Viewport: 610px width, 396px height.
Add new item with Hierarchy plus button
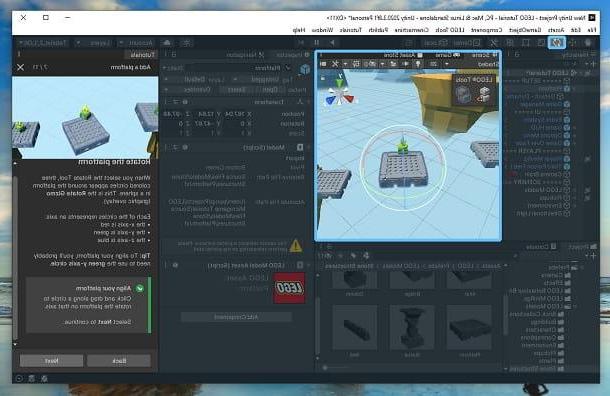pos(592,63)
